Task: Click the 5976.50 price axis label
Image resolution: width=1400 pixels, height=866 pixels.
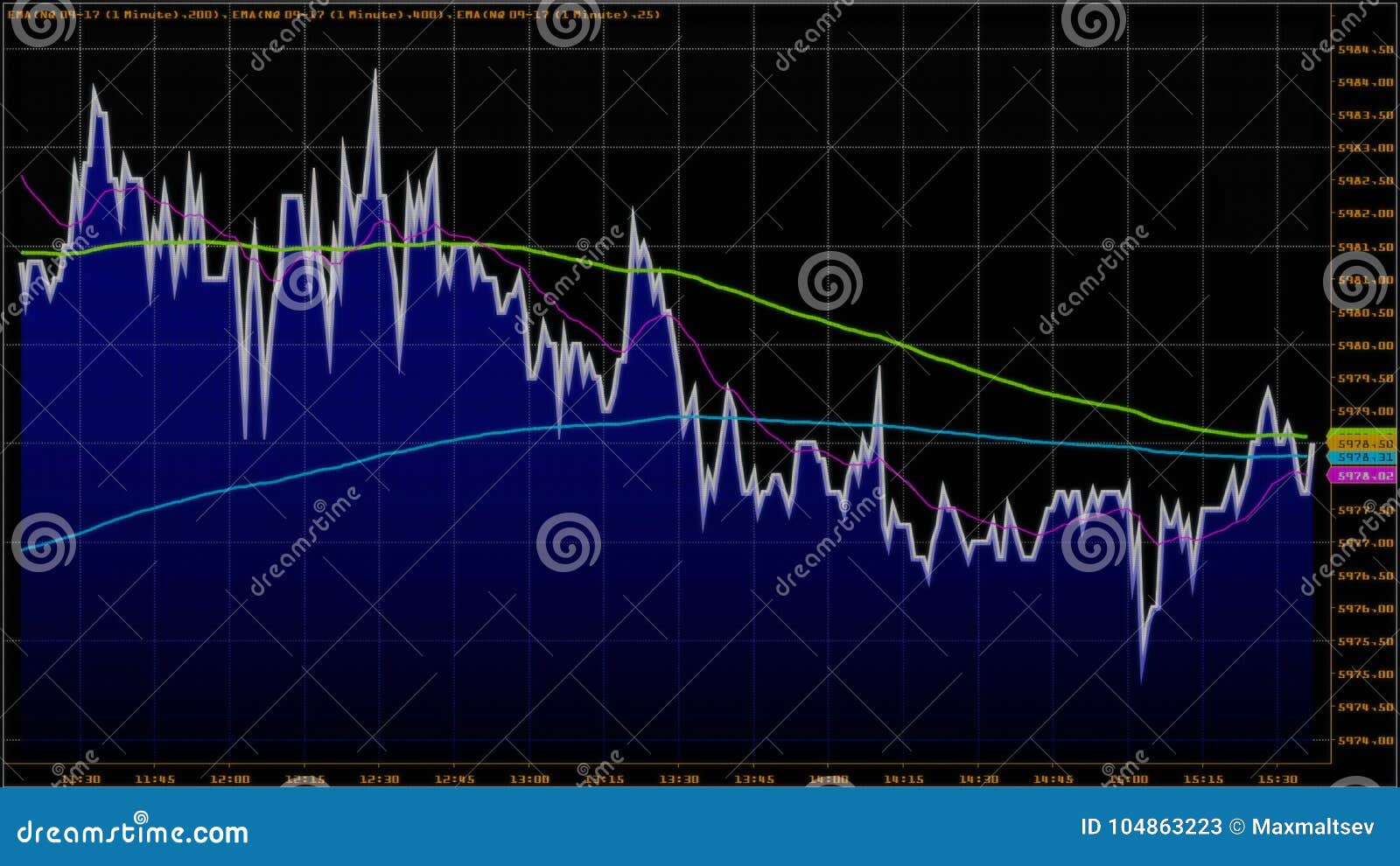Action: [x=1365, y=576]
